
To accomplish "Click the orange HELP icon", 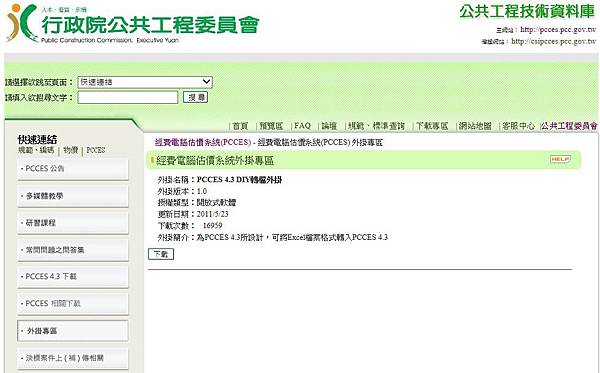I will 560,159.
